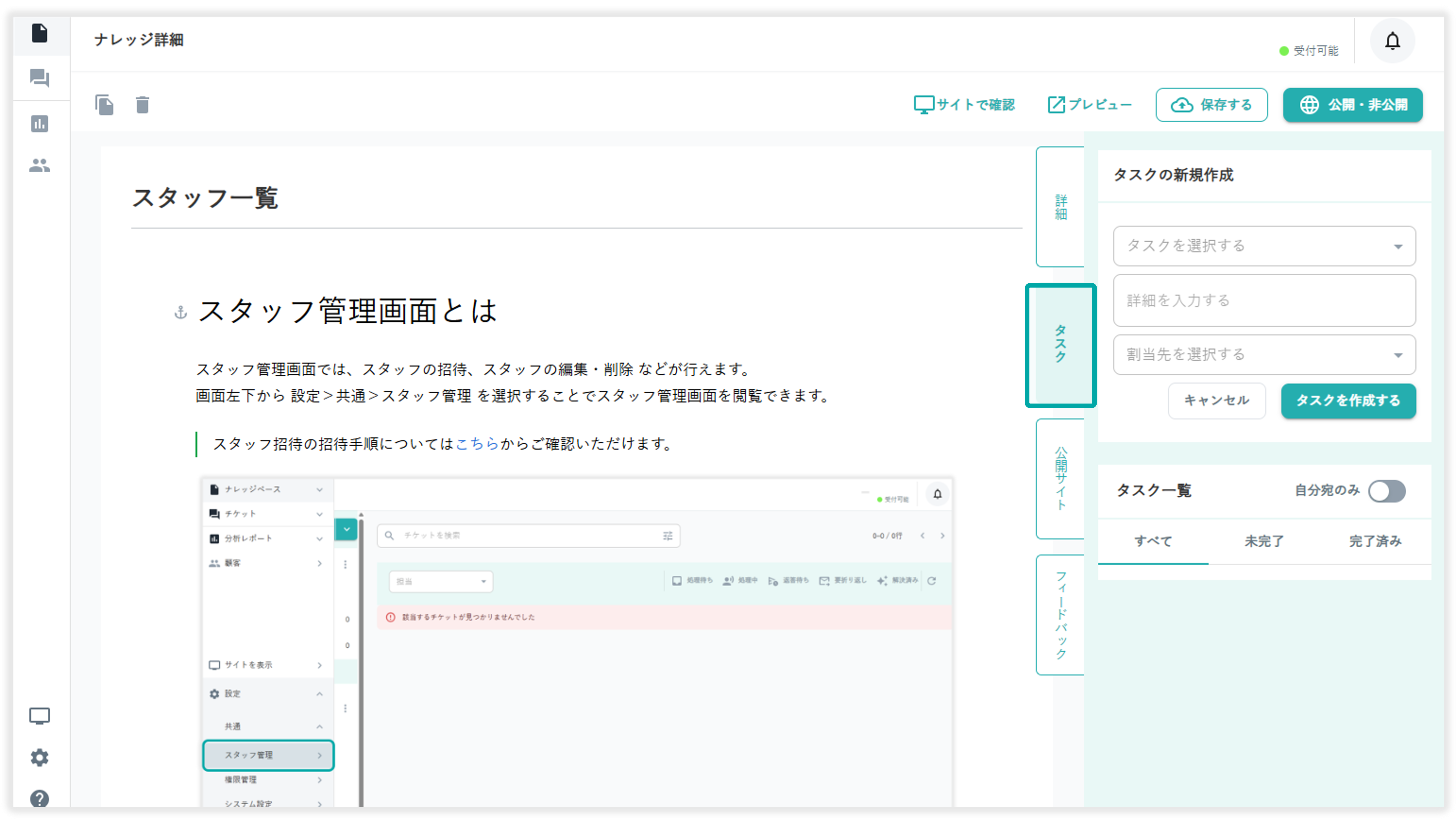Switch to the 未完了 task tab
Image resolution: width=1456 pixels, height=819 pixels.
pos(1264,541)
